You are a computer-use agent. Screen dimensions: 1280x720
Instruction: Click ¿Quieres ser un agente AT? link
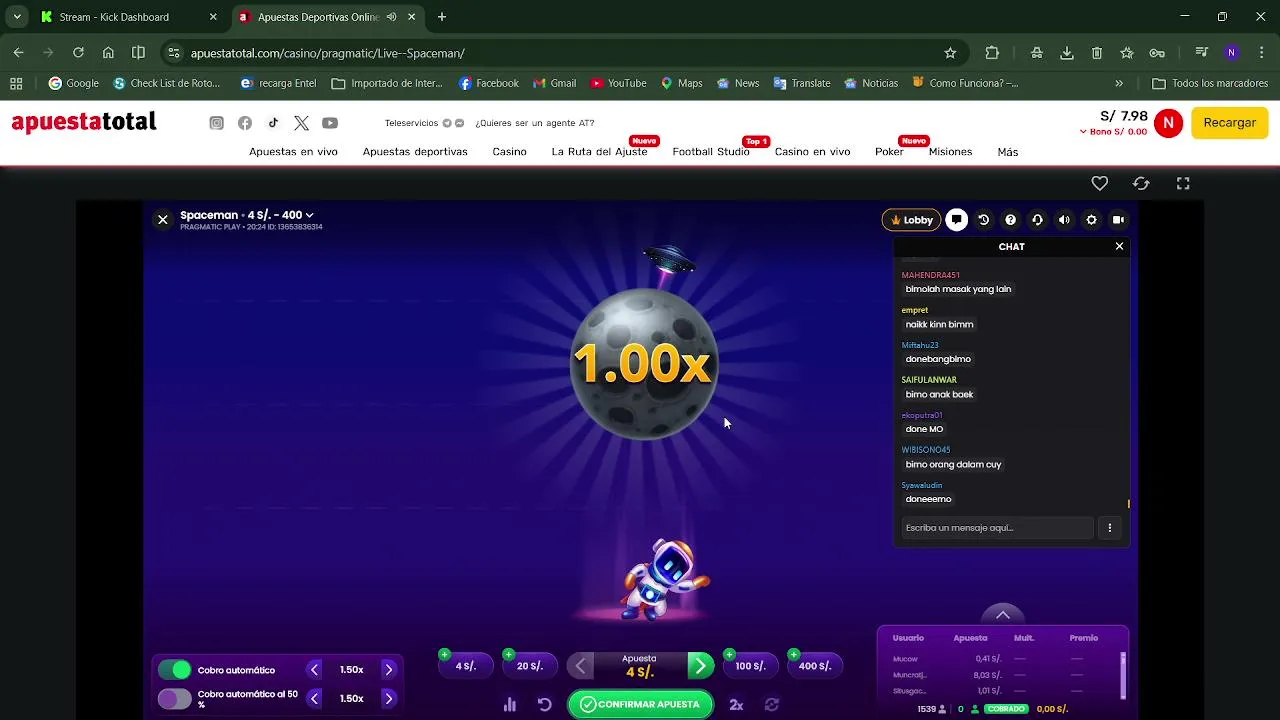534,123
